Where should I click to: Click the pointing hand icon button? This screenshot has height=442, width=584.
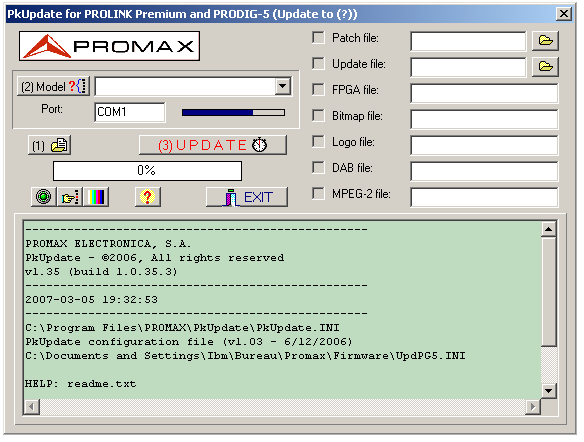point(70,197)
